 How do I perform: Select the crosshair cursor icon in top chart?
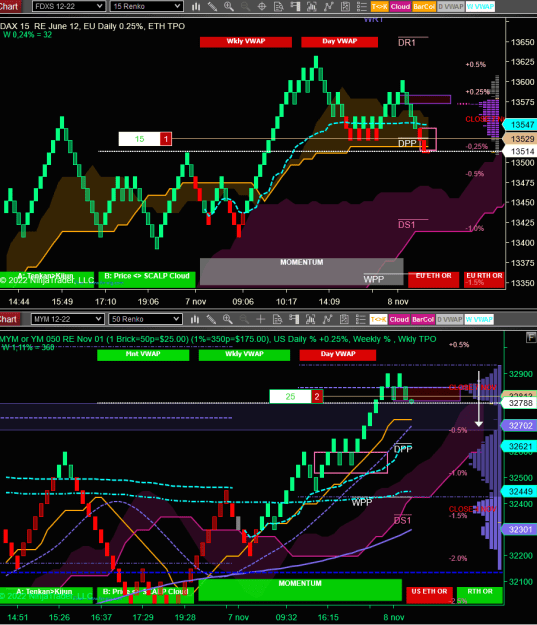click(262, 6)
